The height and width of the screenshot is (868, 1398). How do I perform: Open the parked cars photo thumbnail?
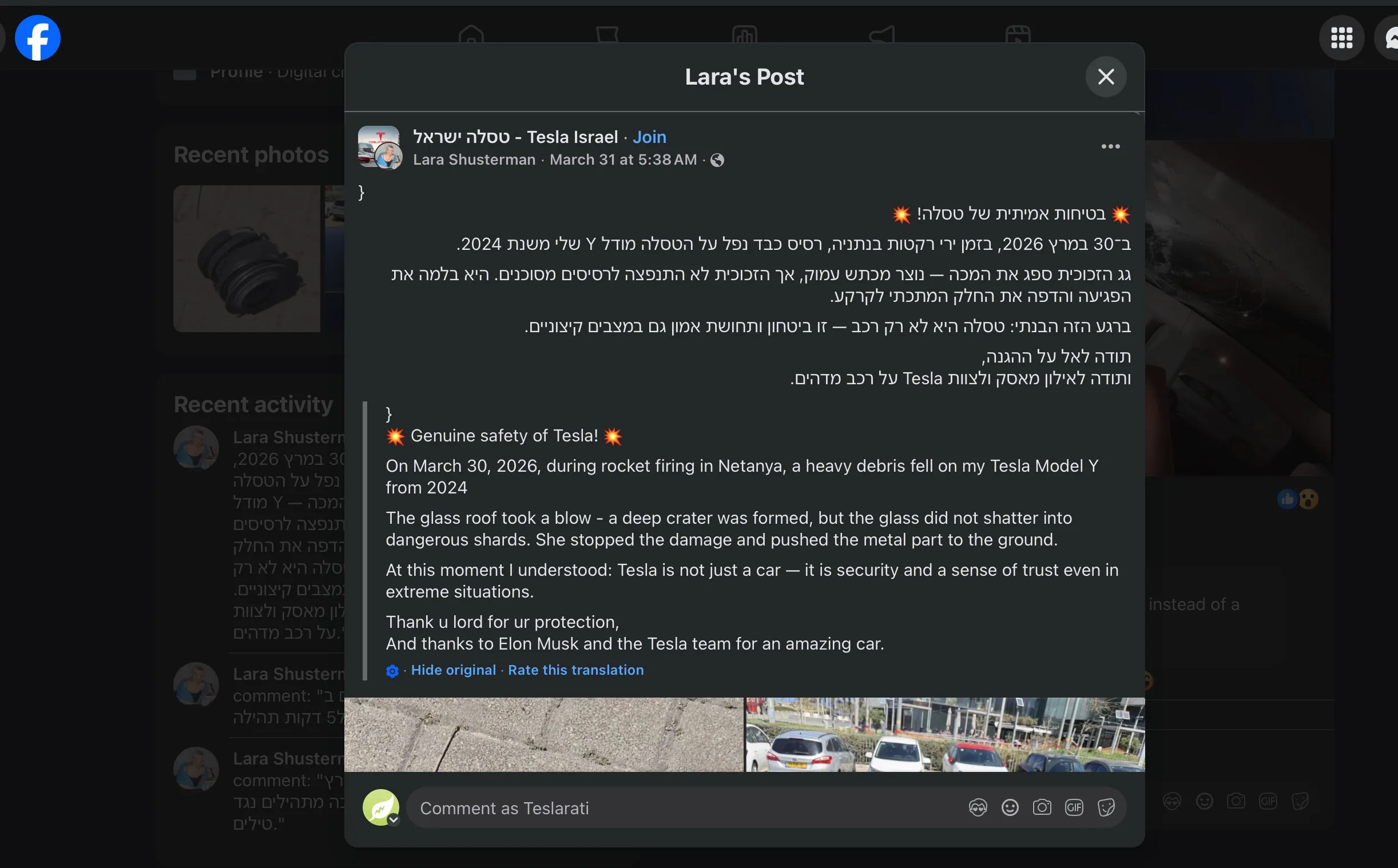[x=944, y=735]
